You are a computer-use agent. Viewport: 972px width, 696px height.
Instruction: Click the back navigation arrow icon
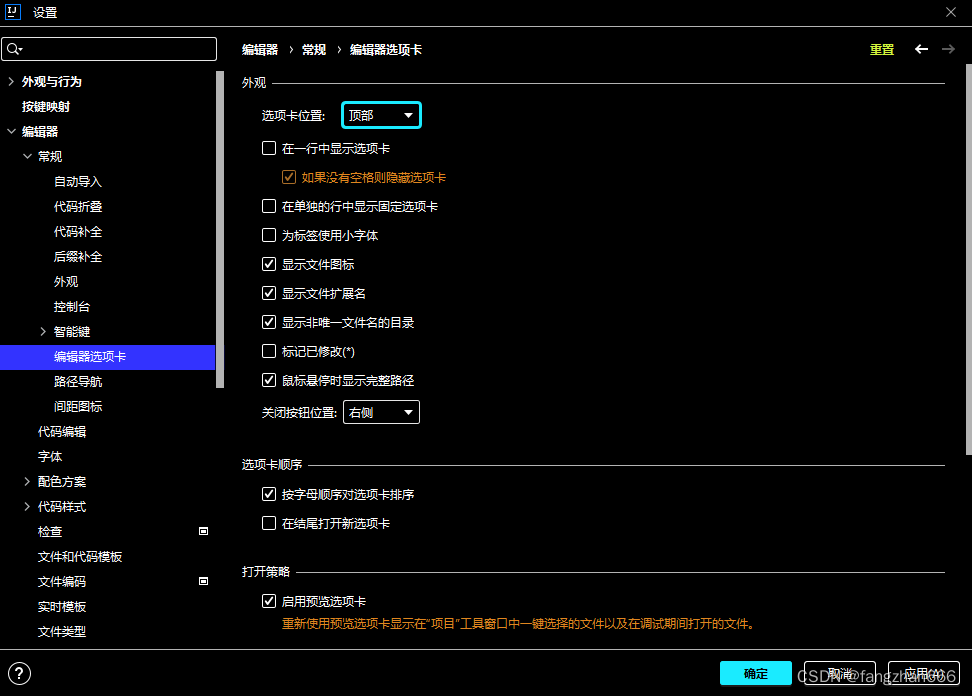point(921,49)
